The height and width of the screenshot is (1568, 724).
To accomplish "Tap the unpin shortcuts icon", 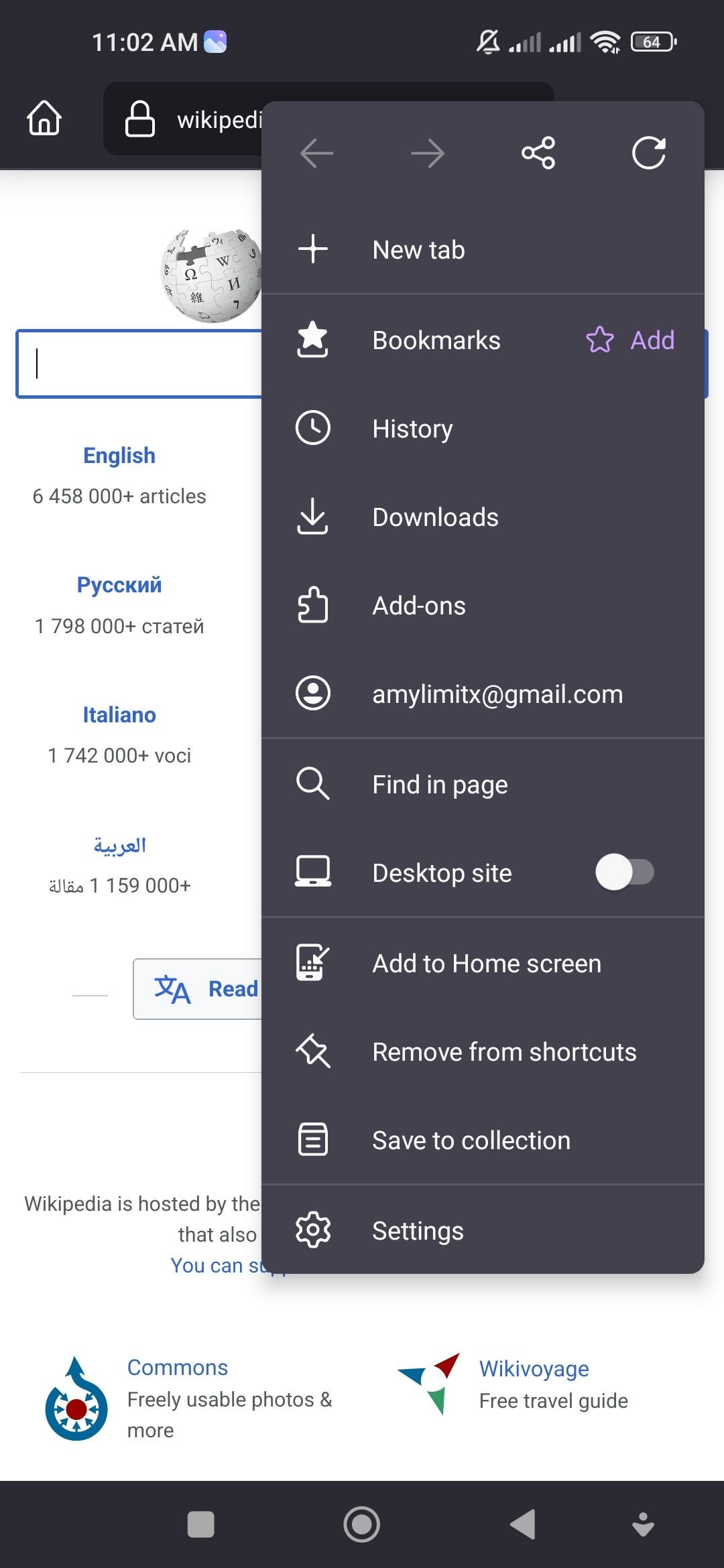I will coord(313,1051).
